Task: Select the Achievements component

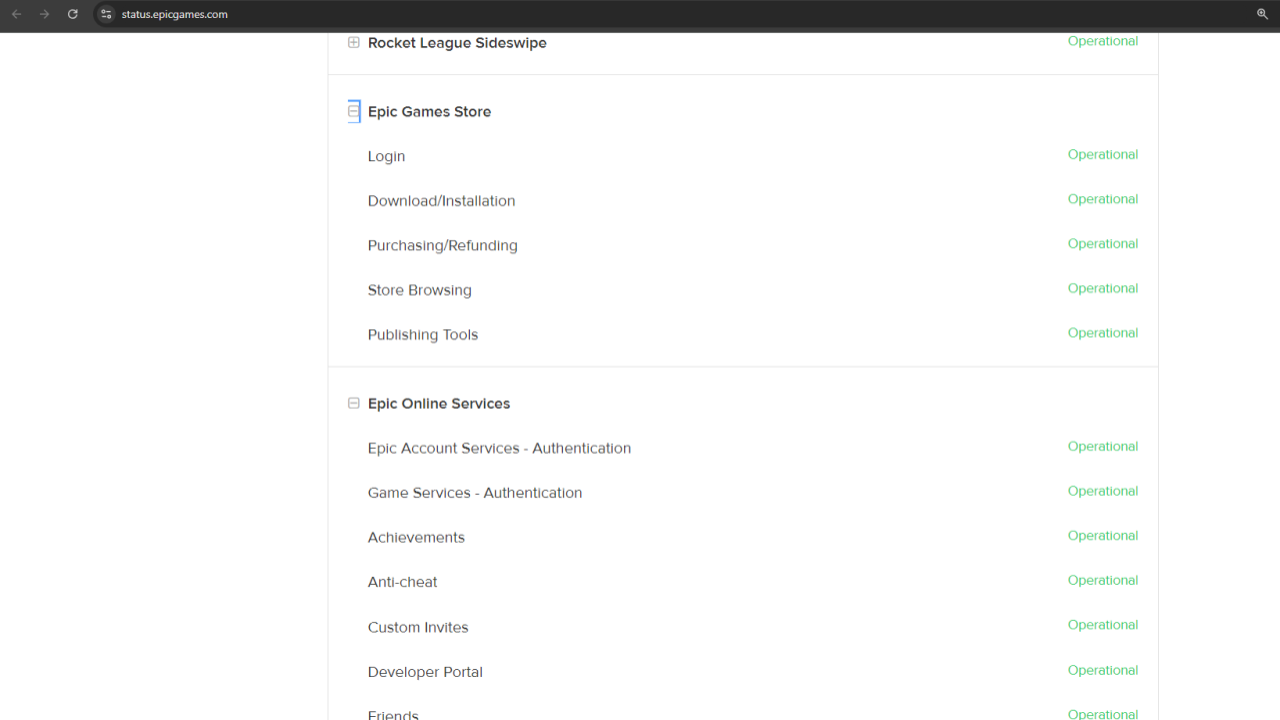Action: (416, 538)
